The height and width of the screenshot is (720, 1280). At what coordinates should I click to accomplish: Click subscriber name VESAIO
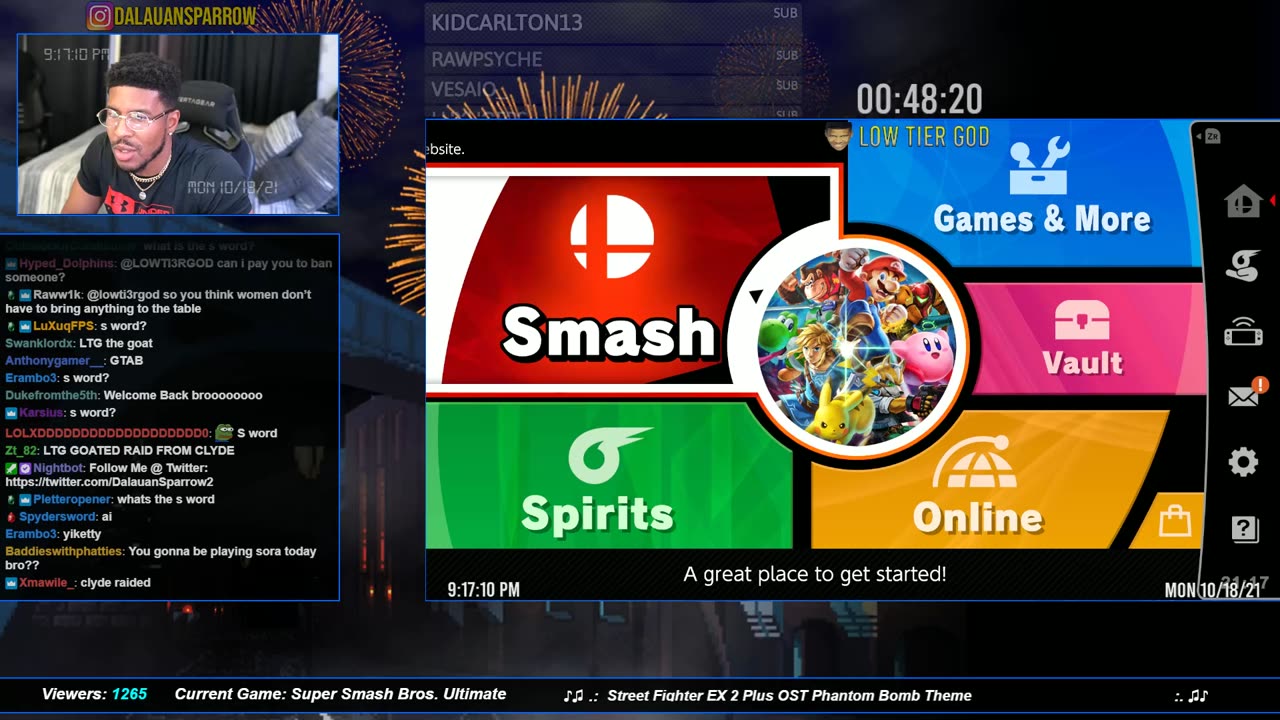coord(464,90)
